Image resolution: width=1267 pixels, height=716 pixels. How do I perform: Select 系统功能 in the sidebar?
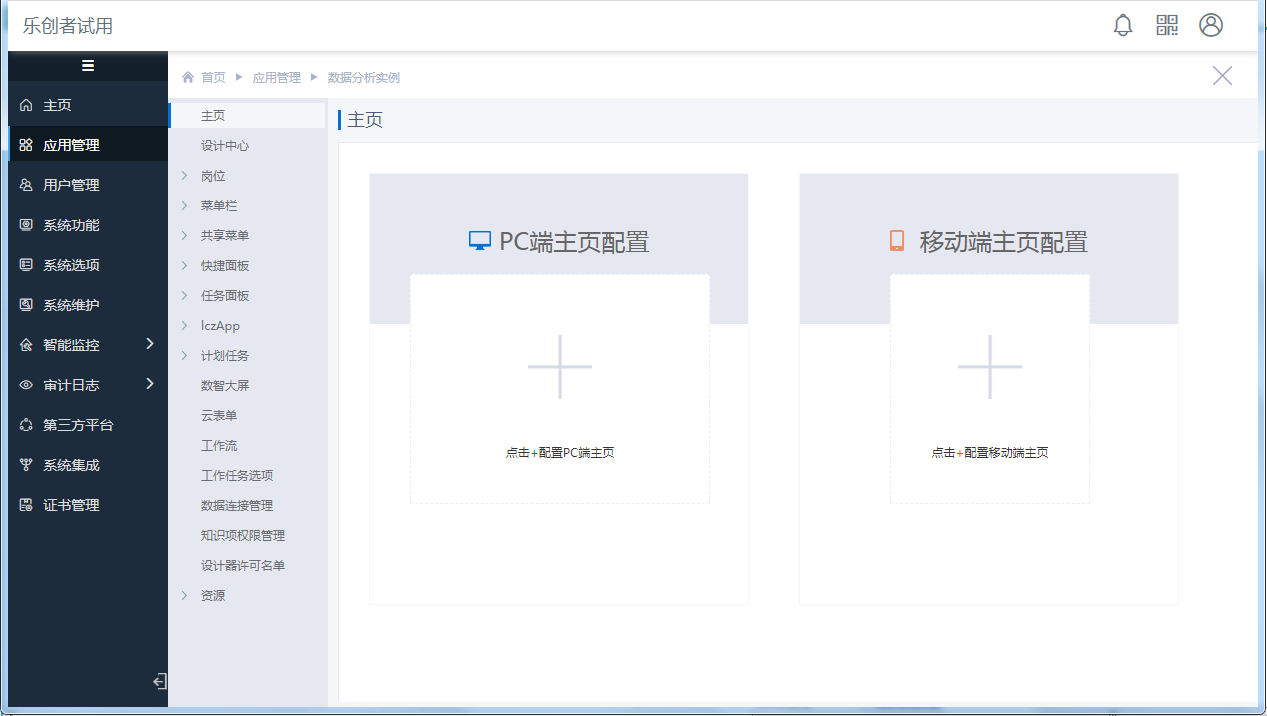[x=71, y=225]
